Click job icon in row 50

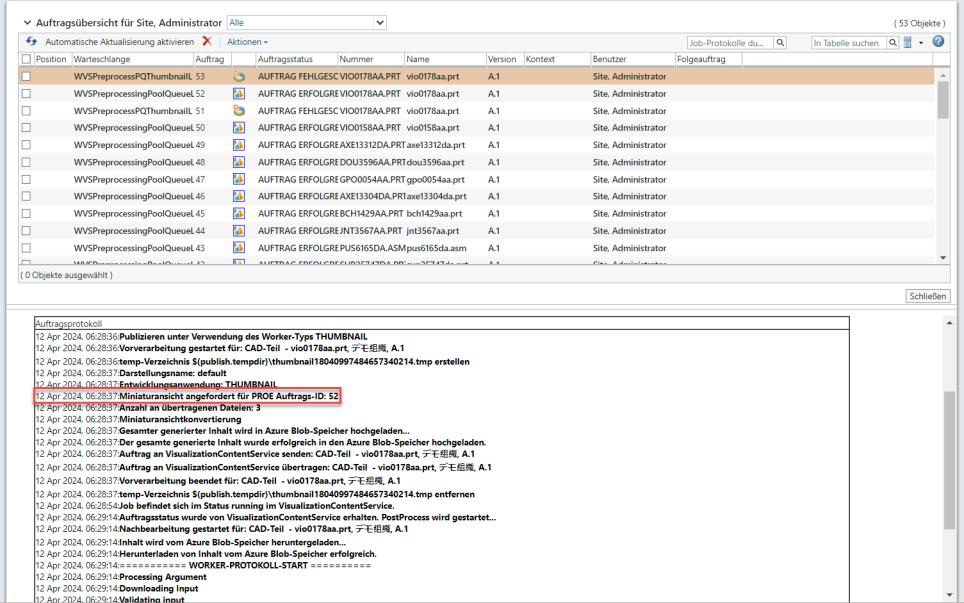tap(239, 128)
